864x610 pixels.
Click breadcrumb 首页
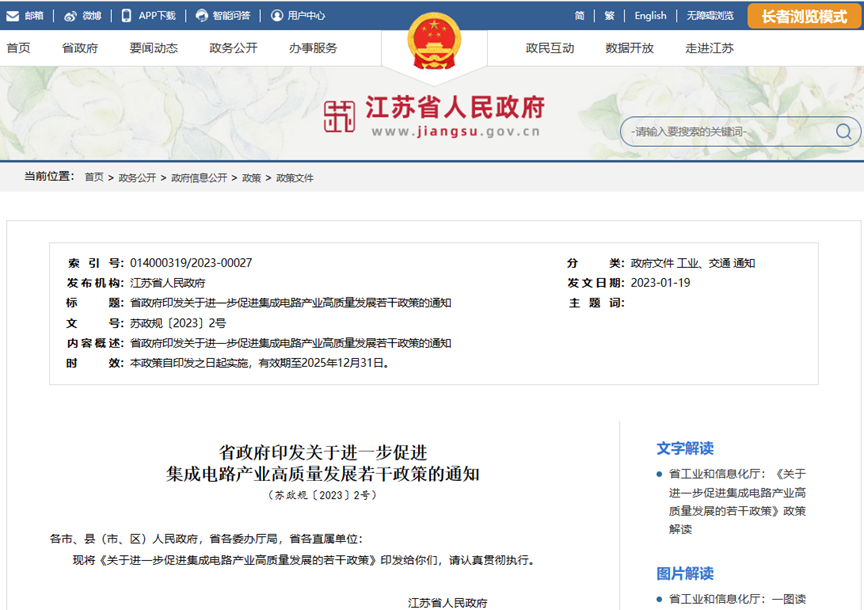point(94,177)
